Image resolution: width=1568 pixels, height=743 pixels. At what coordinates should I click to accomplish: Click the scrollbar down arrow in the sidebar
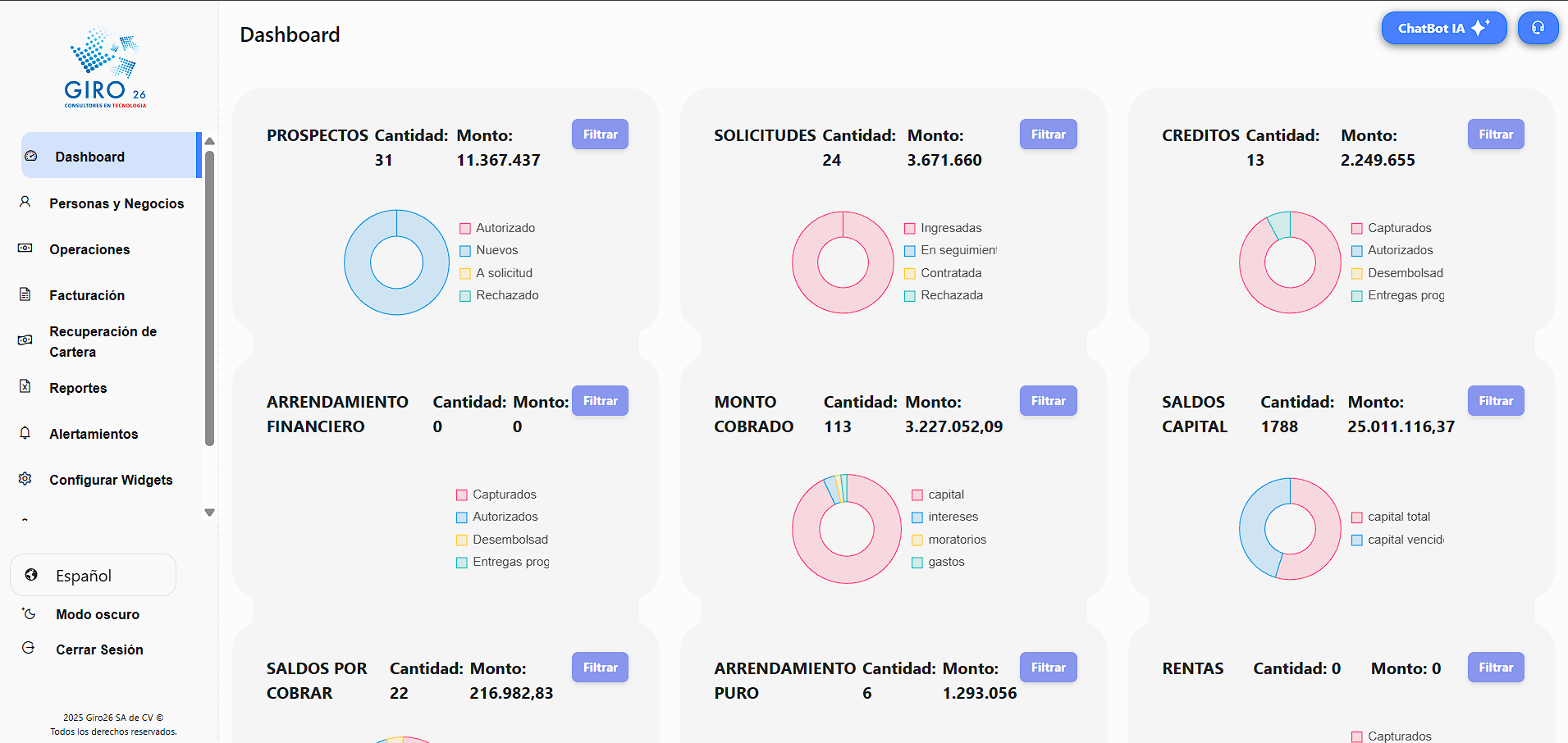[x=209, y=512]
